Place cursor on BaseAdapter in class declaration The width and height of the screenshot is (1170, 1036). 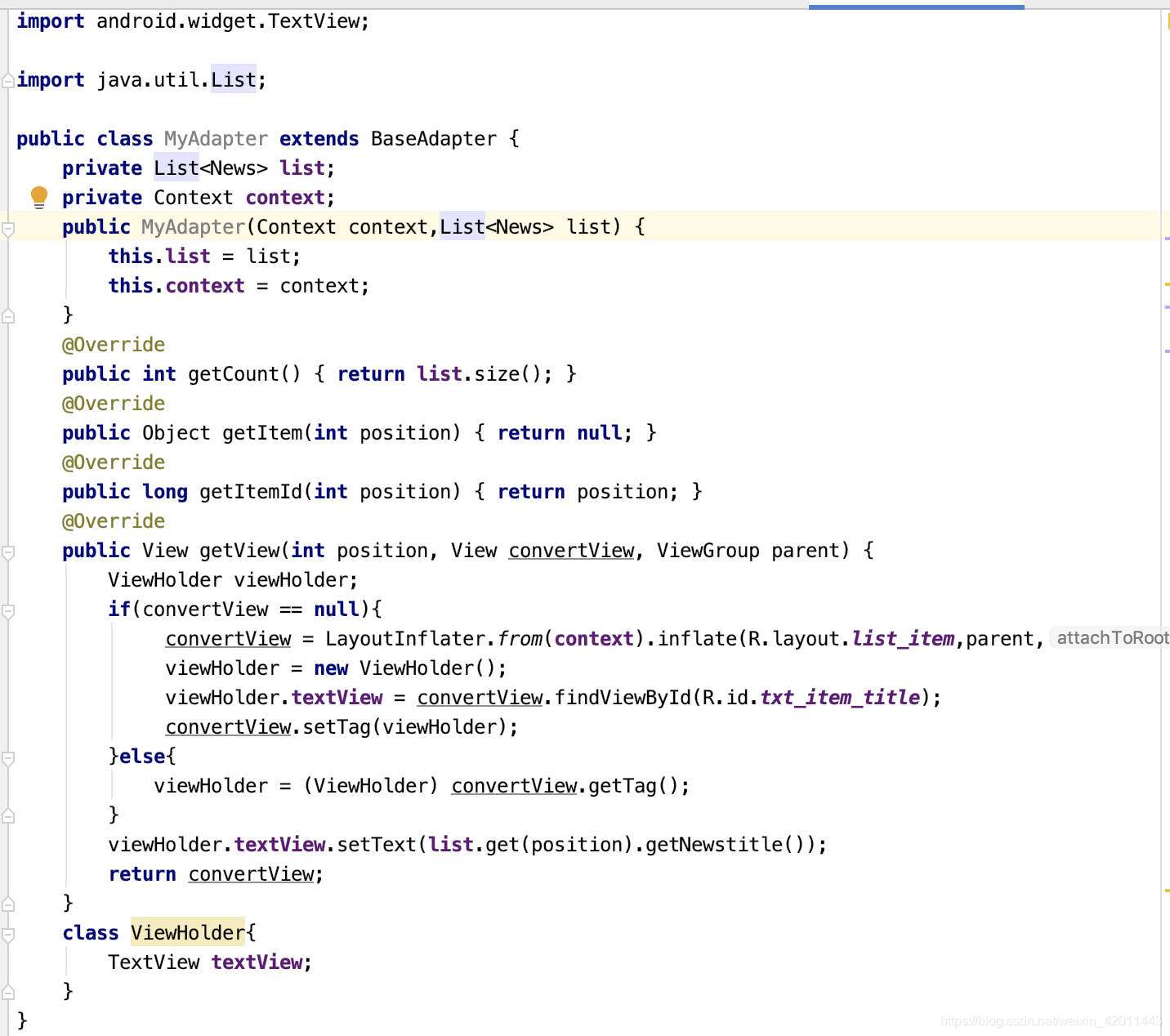433,139
